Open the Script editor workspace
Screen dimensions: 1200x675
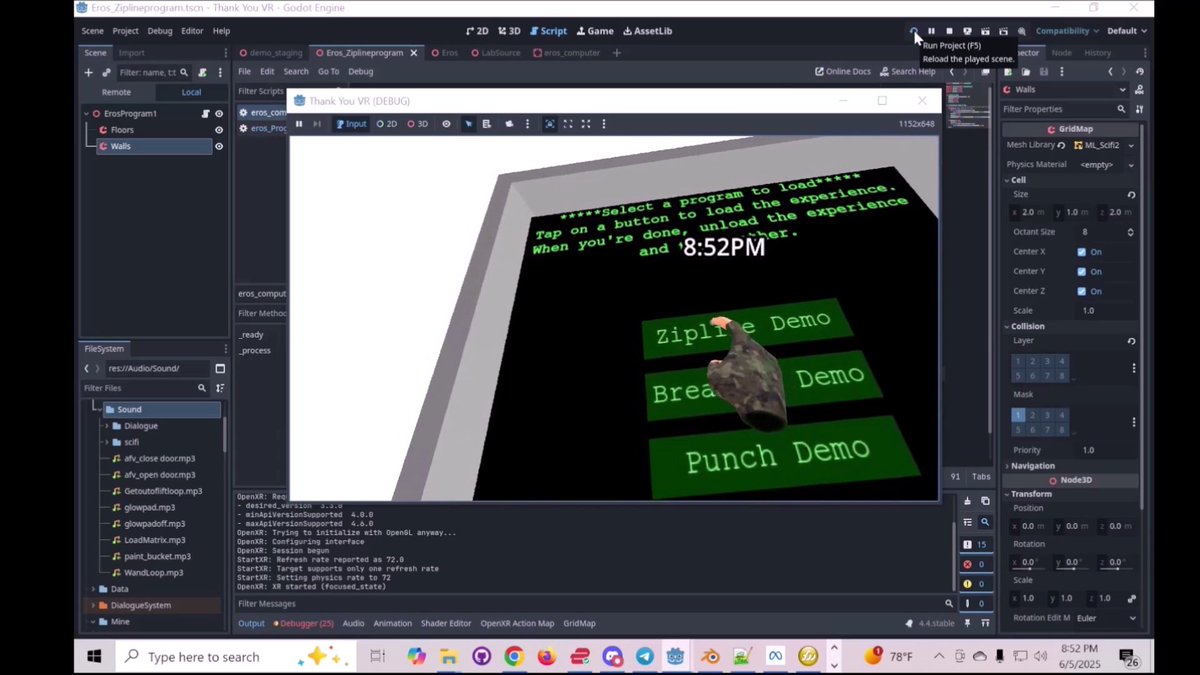tap(546, 31)
